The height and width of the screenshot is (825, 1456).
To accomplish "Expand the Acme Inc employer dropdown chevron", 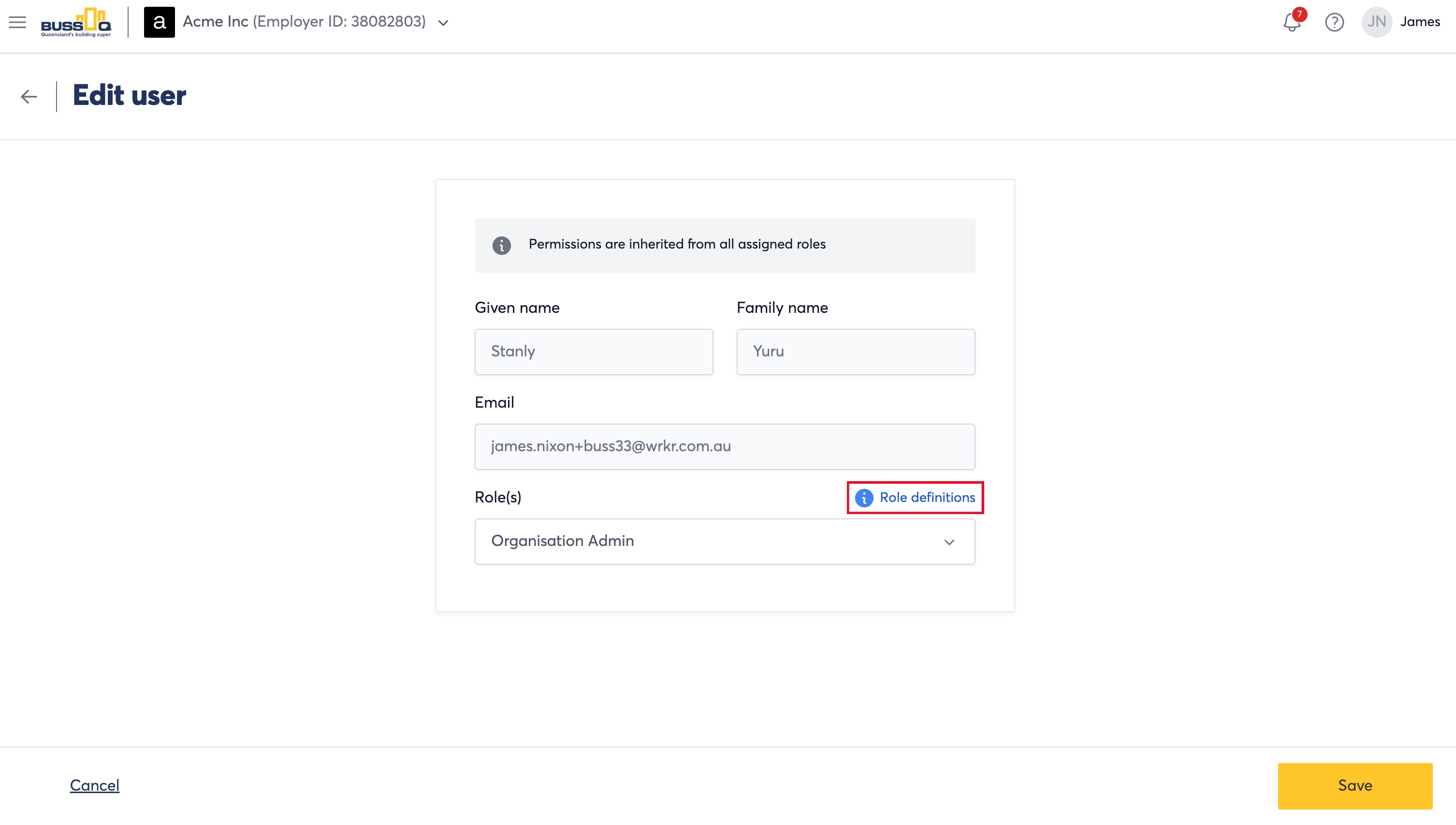I will tap(443, 23).
